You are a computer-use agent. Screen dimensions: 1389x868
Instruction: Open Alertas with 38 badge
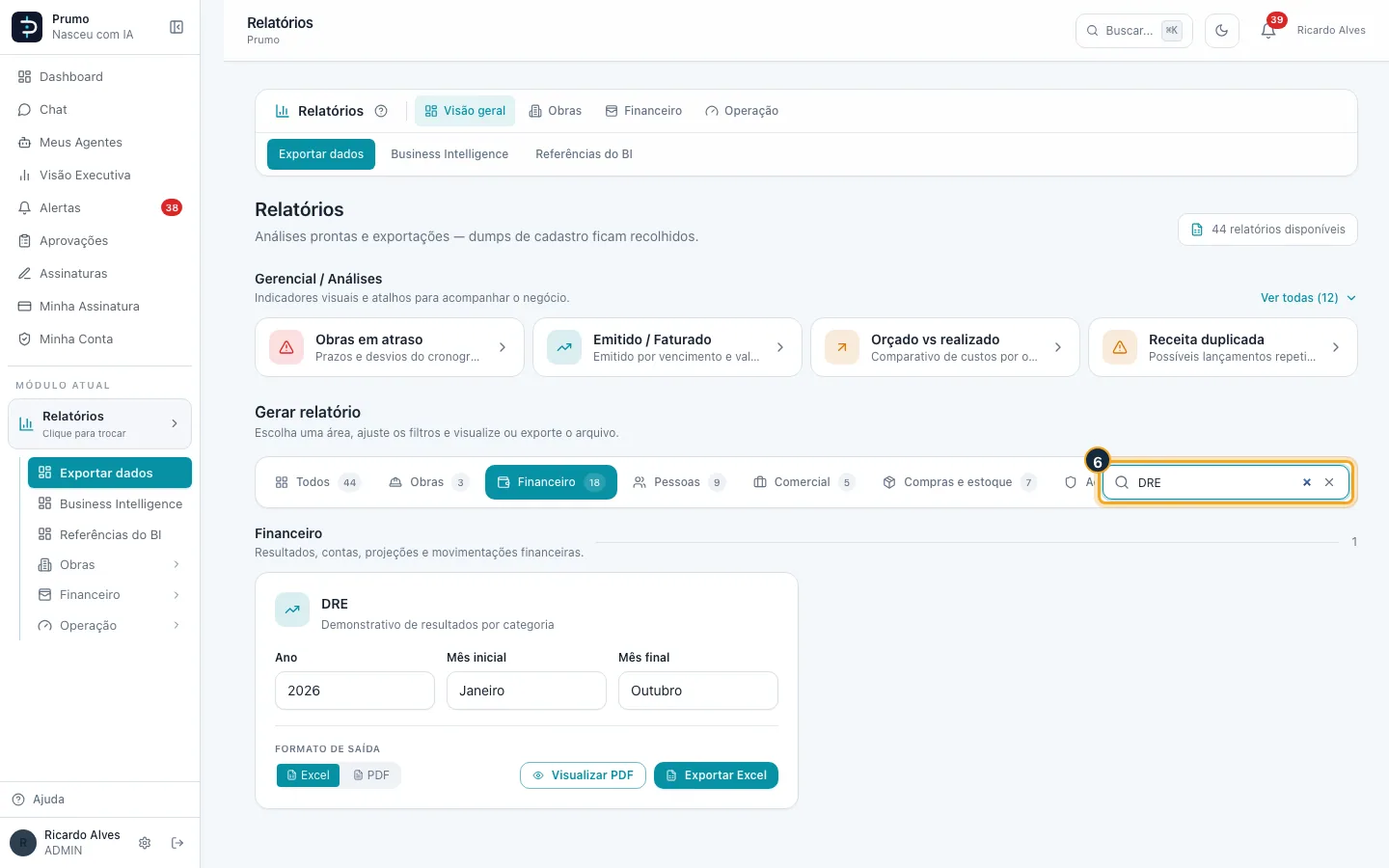click(100, 208)
